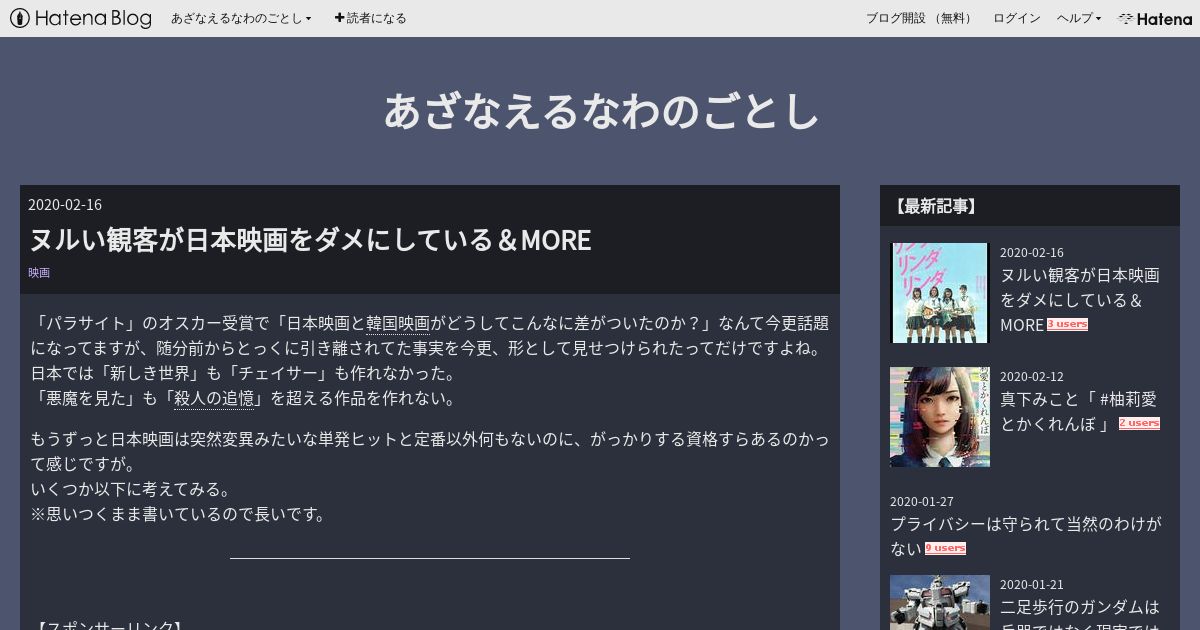Expand the ヘルプ dropdown menu
Screen dimensions: 1200x630
[x=1079, y=18]
